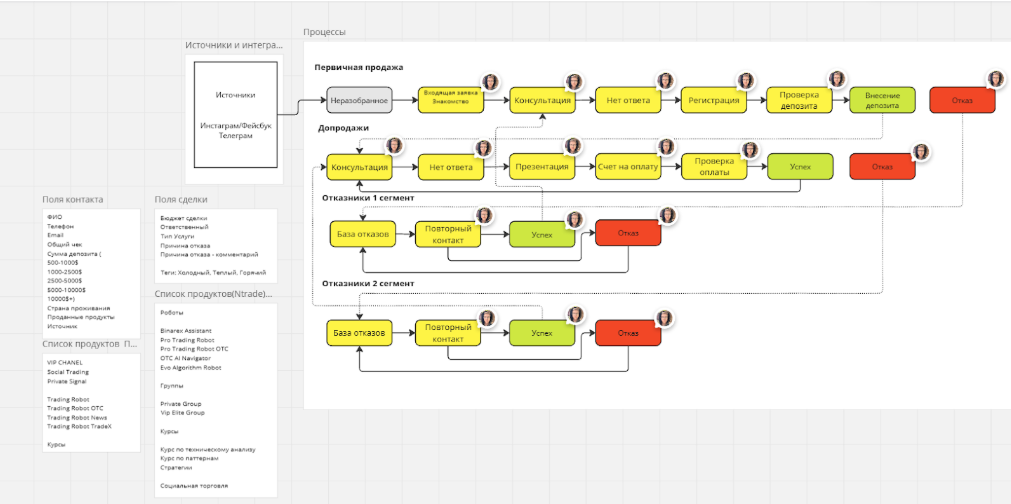Click the Телефон line in Поля контакта

coord(60,226)
